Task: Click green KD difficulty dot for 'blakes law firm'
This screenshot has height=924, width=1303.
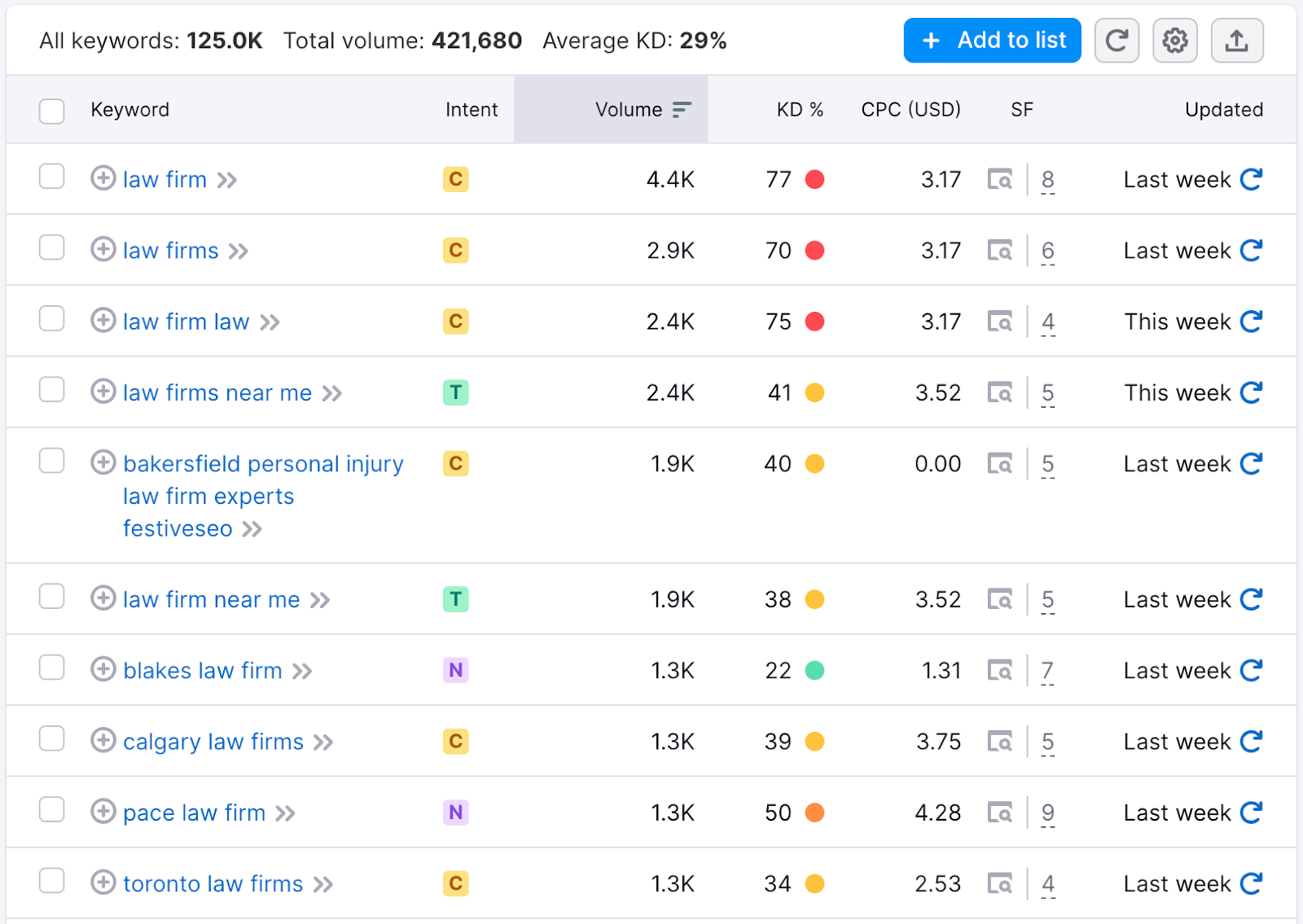Action: point(814,671)
